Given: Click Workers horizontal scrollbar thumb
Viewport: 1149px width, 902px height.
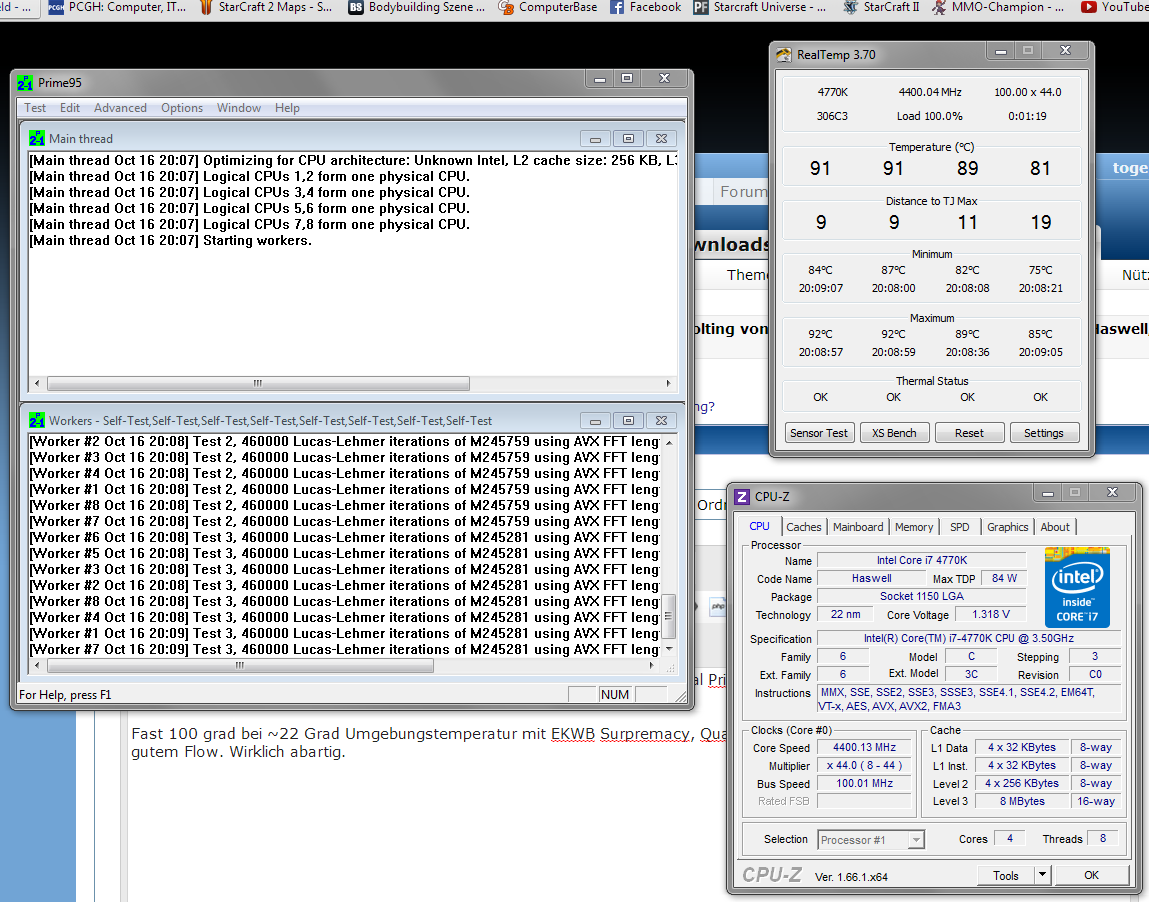Looking at the screenshot, I should coord(240,665).
